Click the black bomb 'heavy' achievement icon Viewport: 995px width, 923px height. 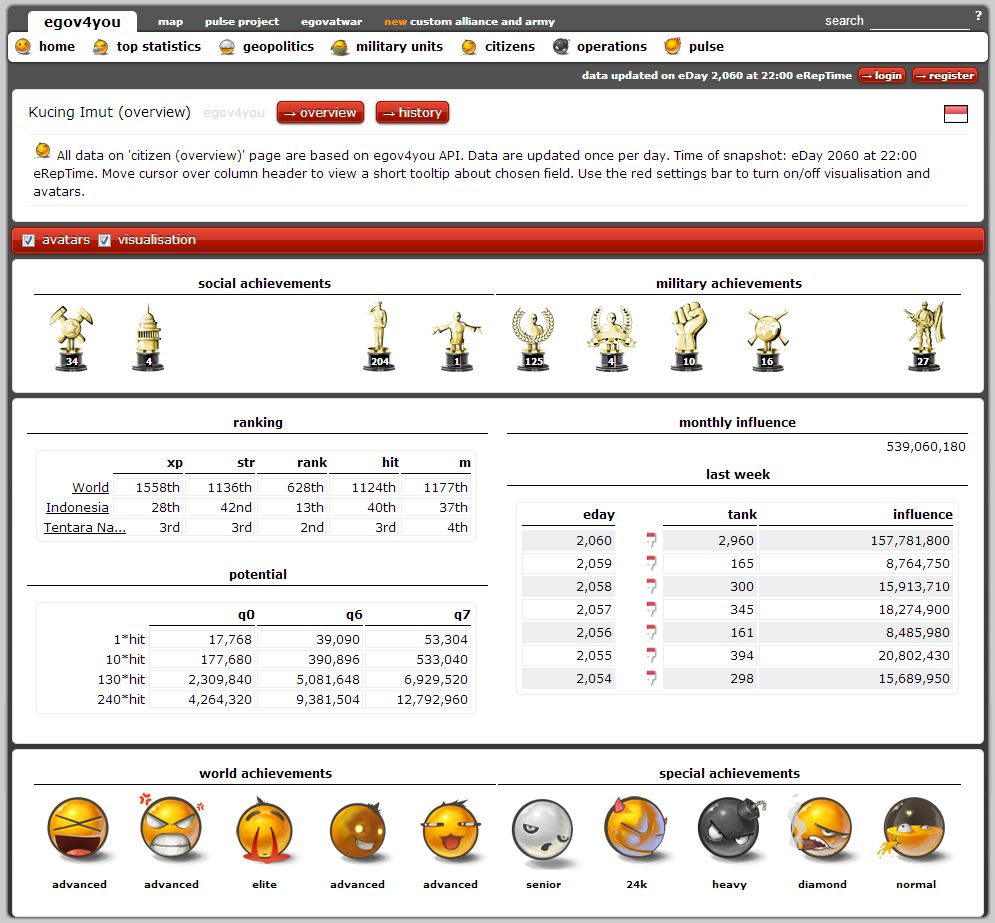click(729, 832)
